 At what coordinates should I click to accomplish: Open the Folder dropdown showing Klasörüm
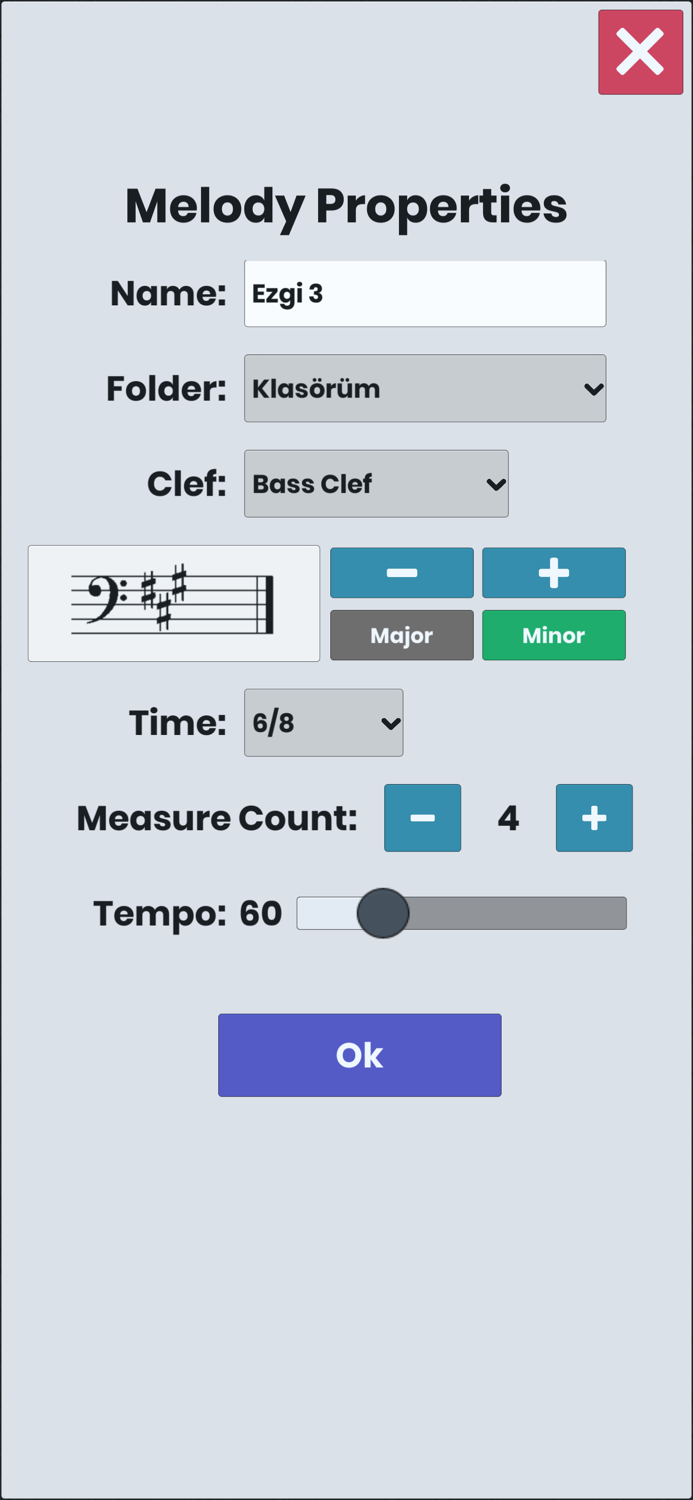(425, 388)
